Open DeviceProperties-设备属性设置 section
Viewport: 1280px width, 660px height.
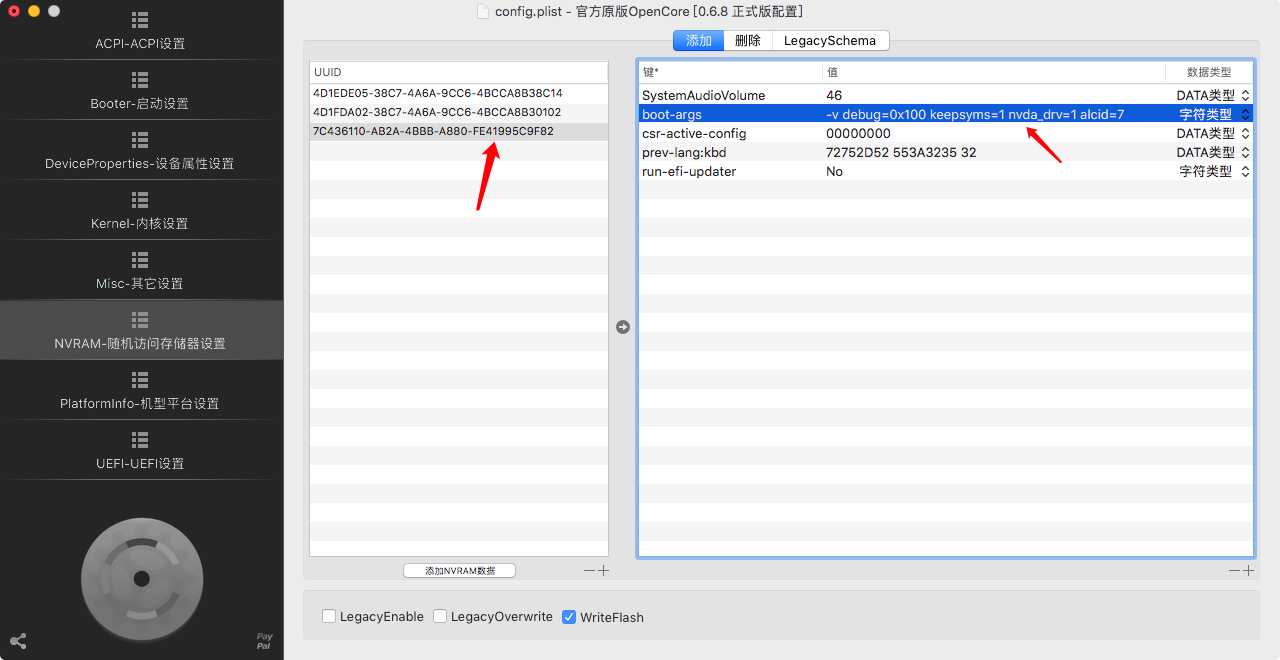140,151
